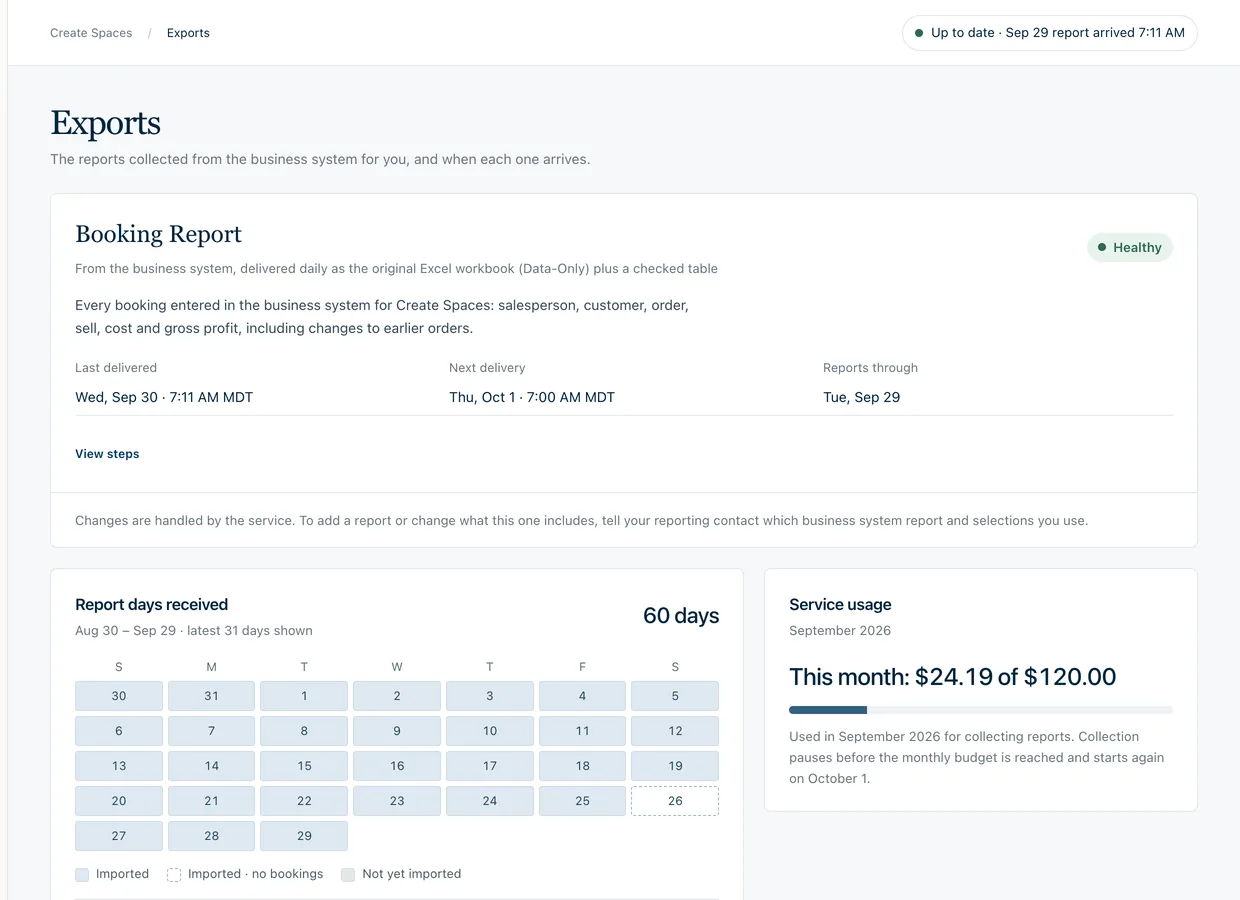Image resolution: width=1240 pixels, height=900 pixels.
Task: Click the Reports through value Tue, Sep 29
Action: coord(861,397)
